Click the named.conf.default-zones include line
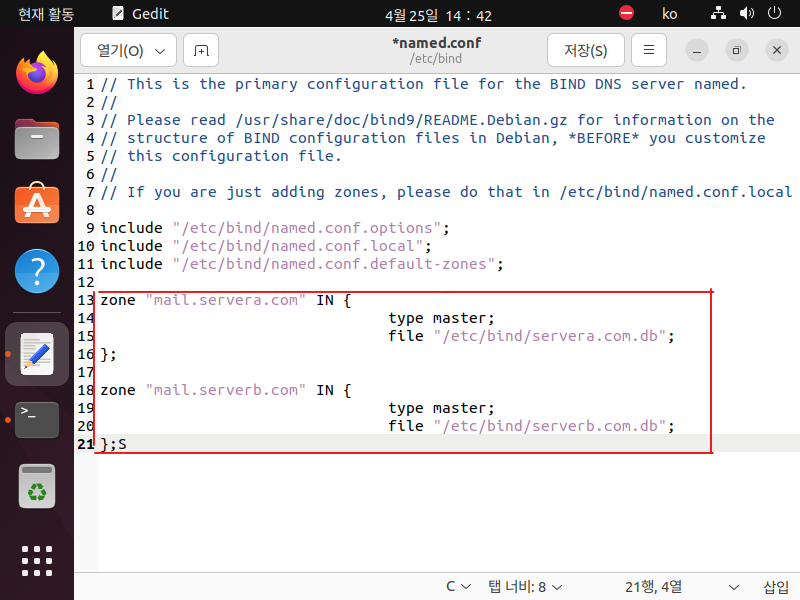Image resolution: width=800 pixels, height=600 pixels. [x=302, y=264]
